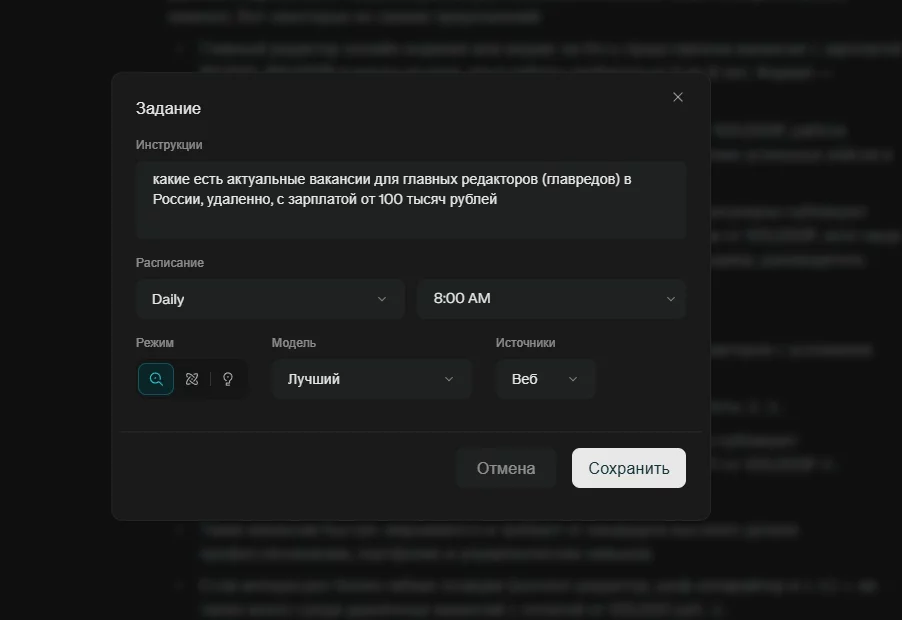Expand the Источники dropdown showing Веб
The image size is (902, 620).
coord(545,379)
